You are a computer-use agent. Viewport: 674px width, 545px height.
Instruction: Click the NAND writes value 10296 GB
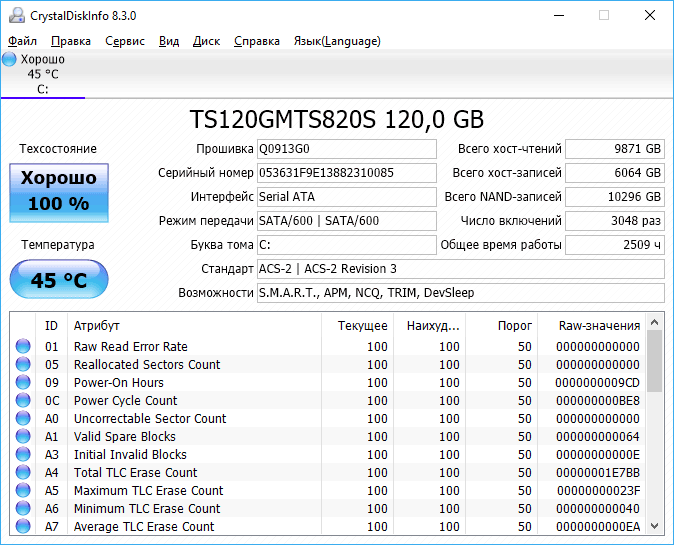[615, 197]
